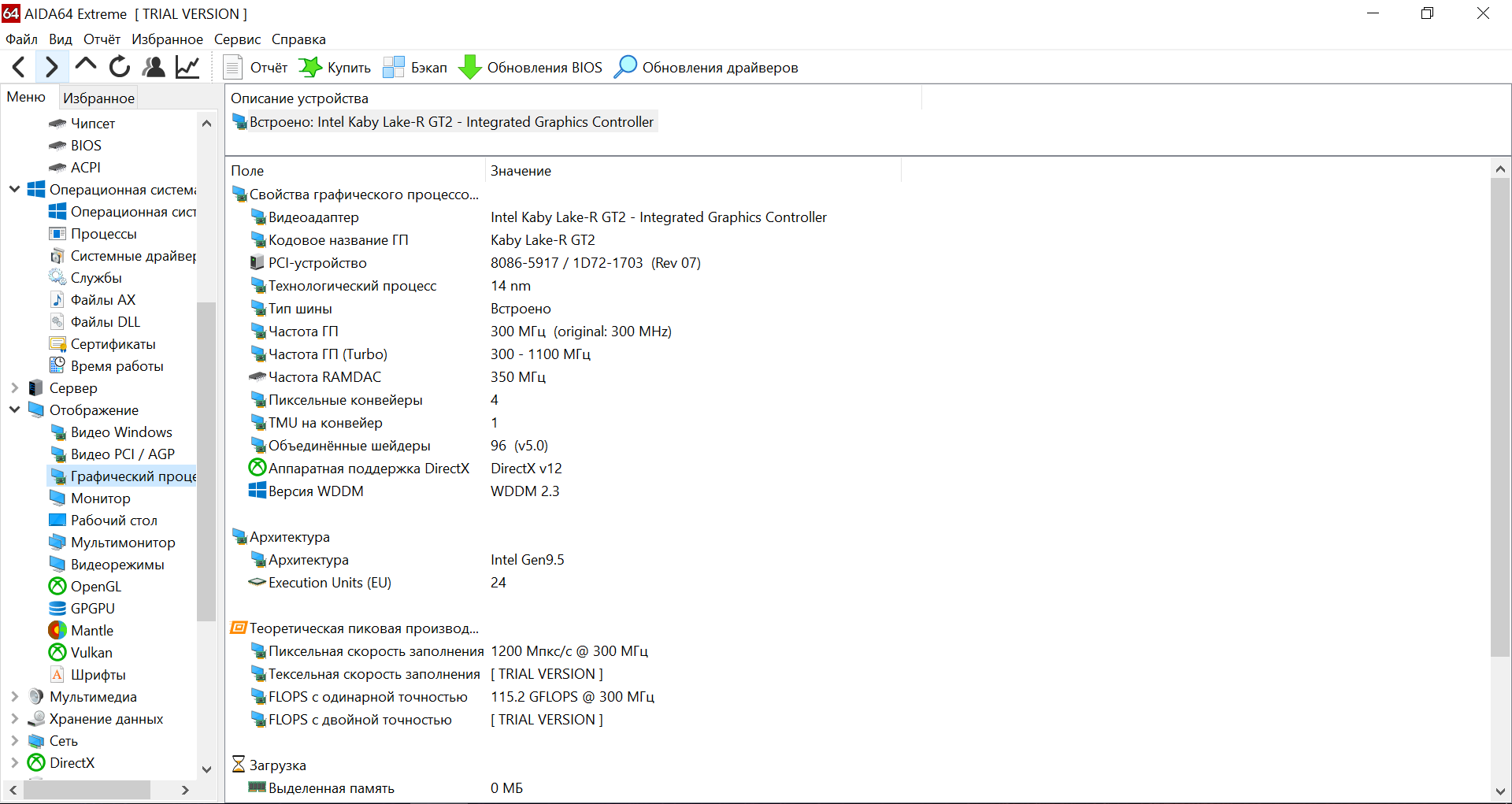
Task: Click the tree's vertical scrollbar thumb
Action: click(x=206, y=461)
